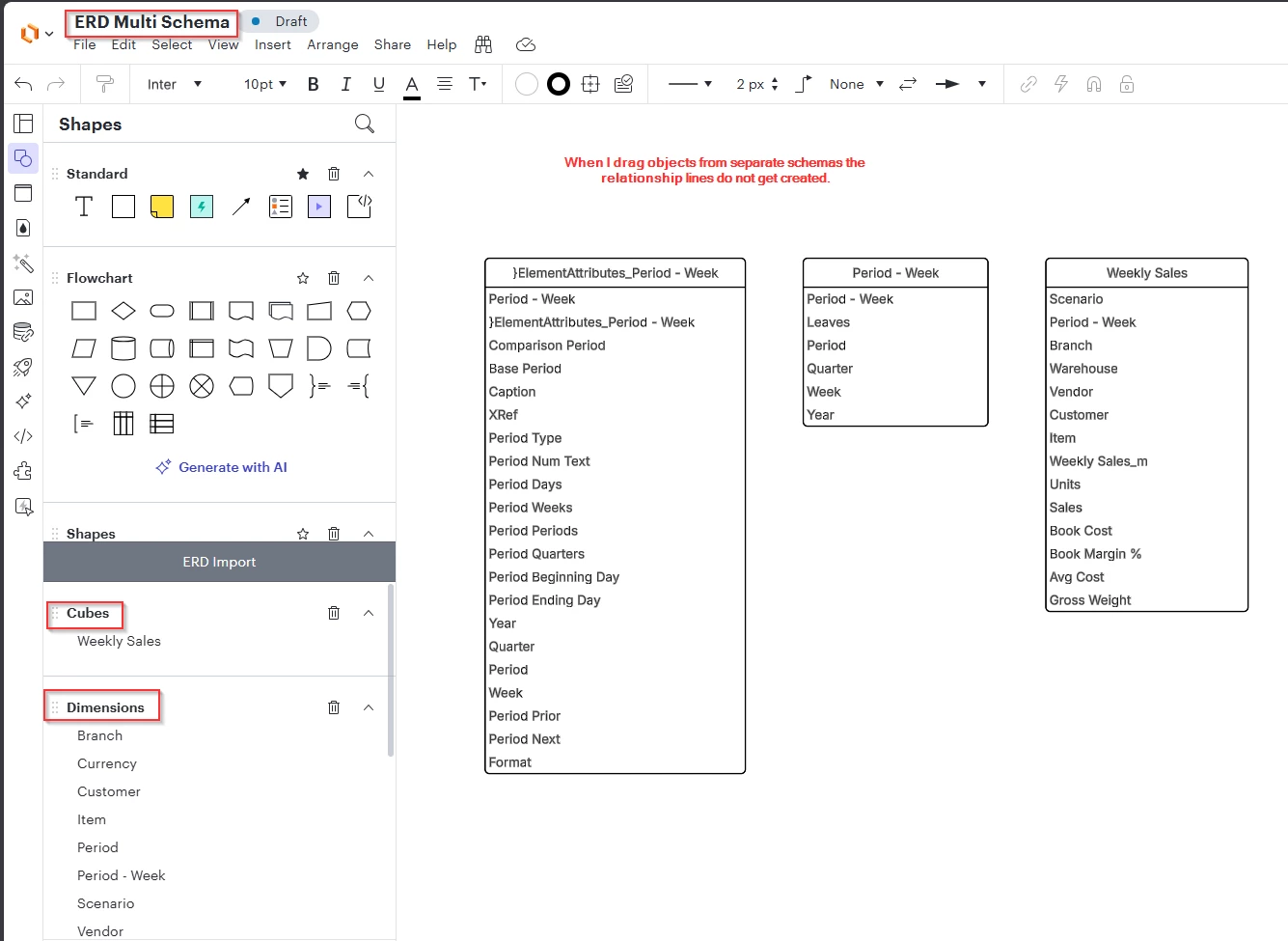Select the Text shape tool
This screenshot has width=1288, height=941.
pyautogui.click(x=84, y=207)
